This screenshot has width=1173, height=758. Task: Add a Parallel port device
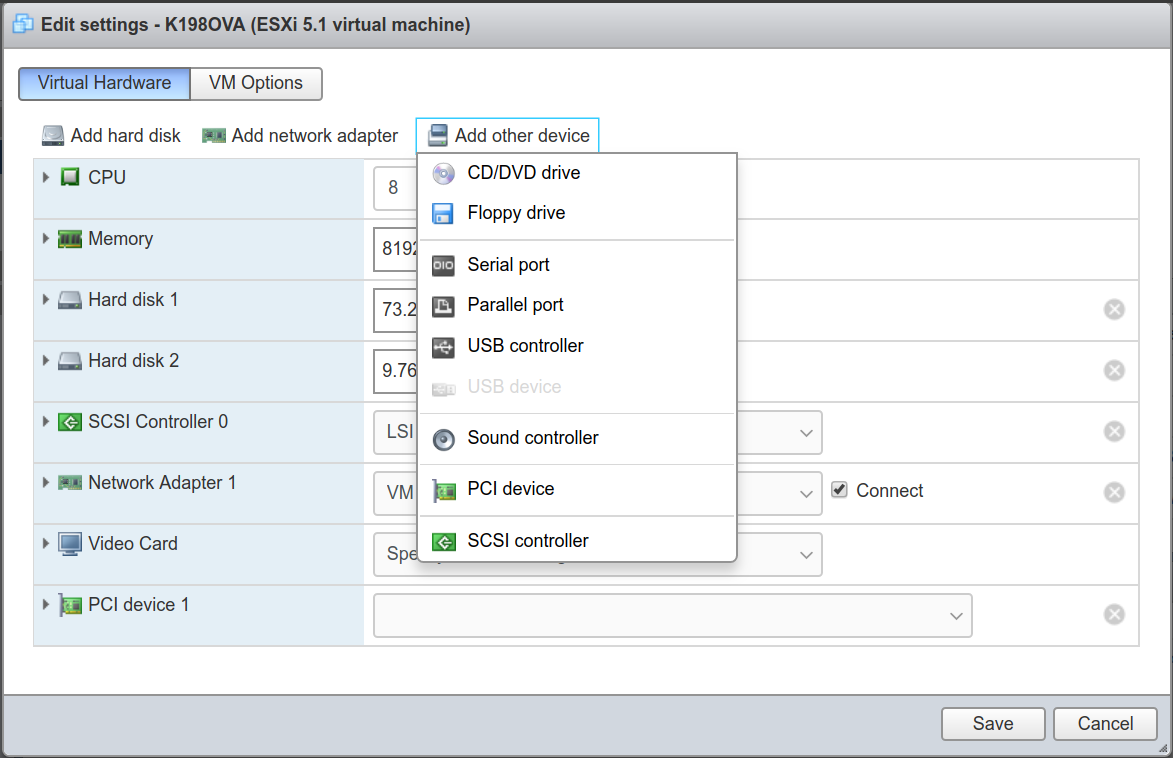[x=515, y=304]
